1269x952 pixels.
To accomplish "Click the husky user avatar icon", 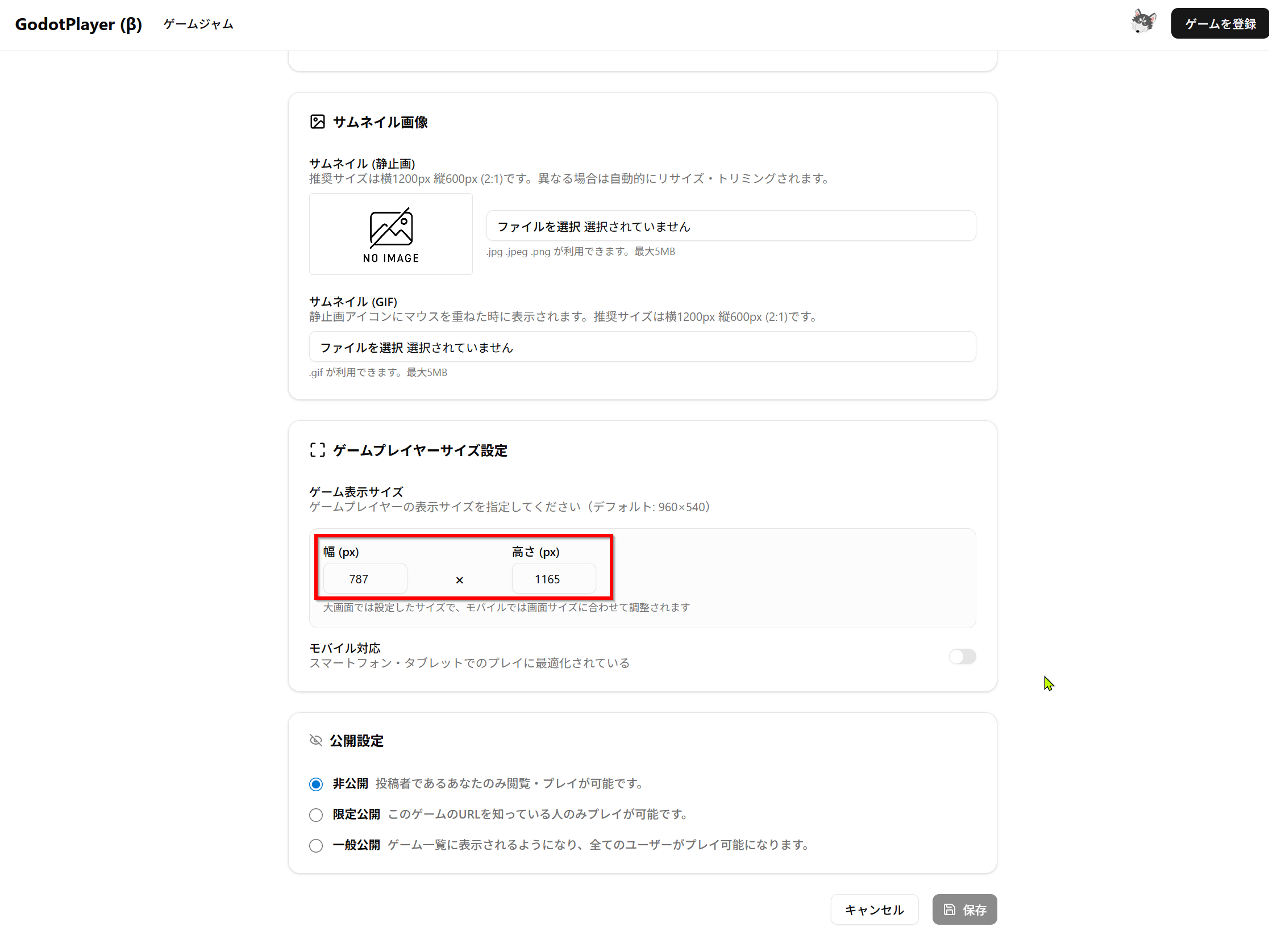I will click(1143, 23).
